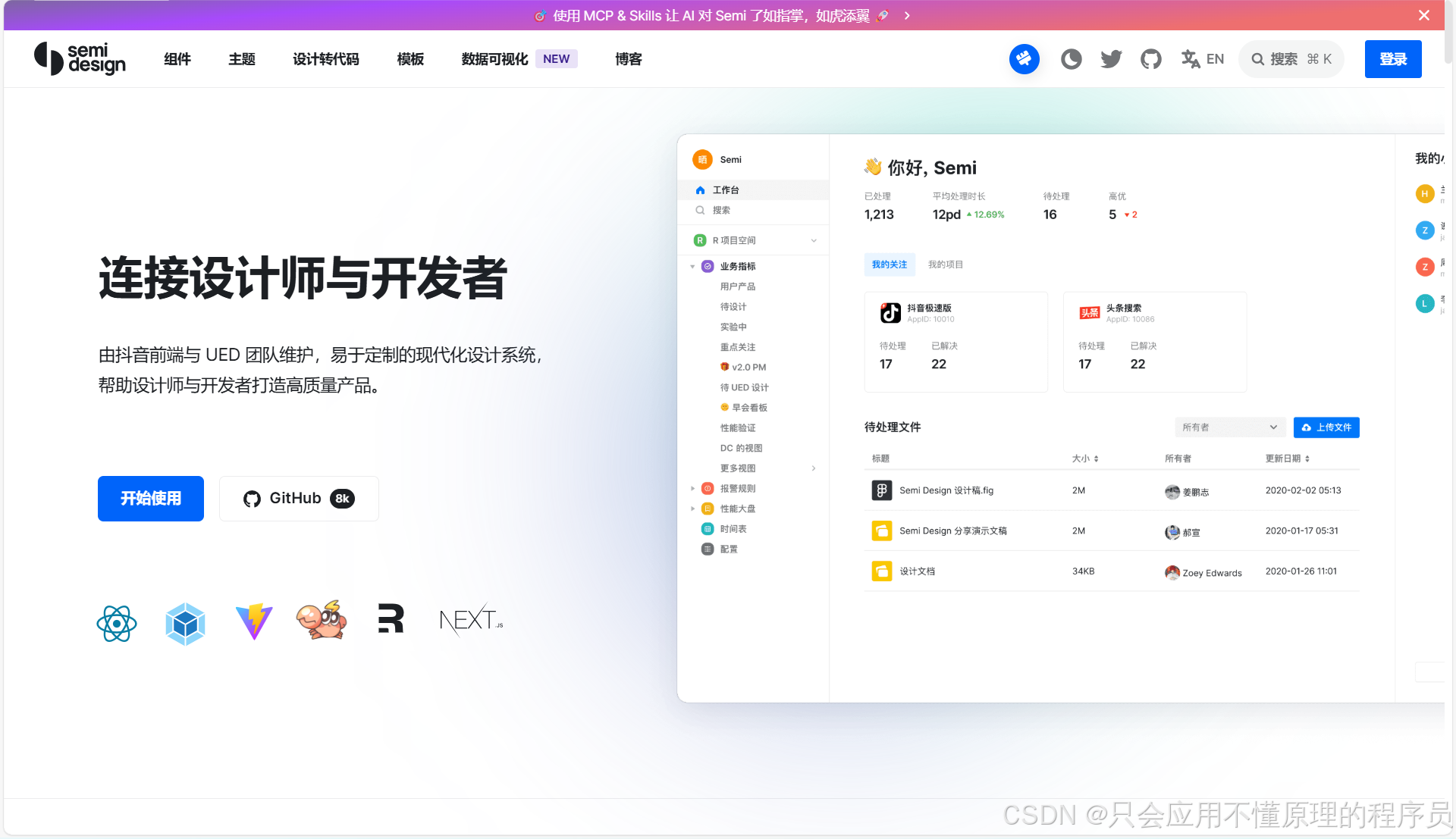Close the top MCP announcement banner
Viewport: 1456px width, 839px height.
point(1423,15)
